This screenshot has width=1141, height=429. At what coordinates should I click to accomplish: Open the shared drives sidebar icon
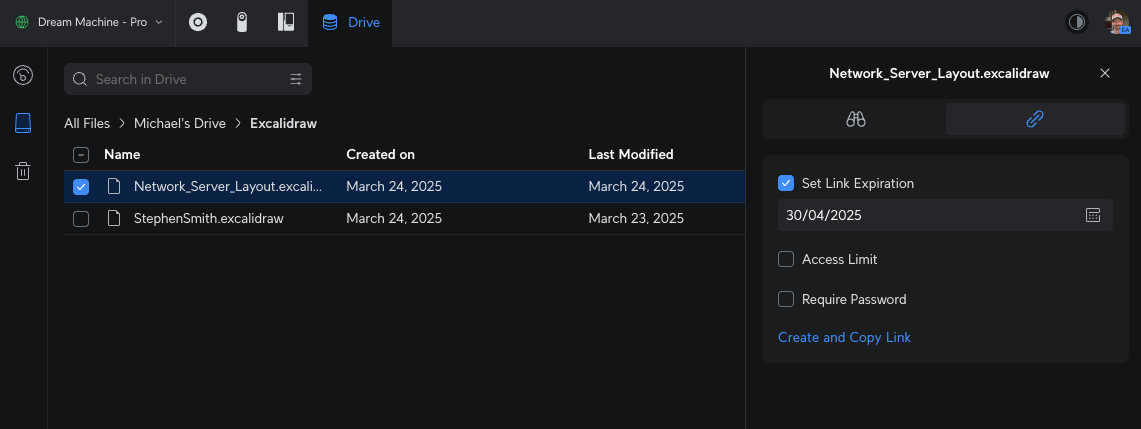coord(23,75)
